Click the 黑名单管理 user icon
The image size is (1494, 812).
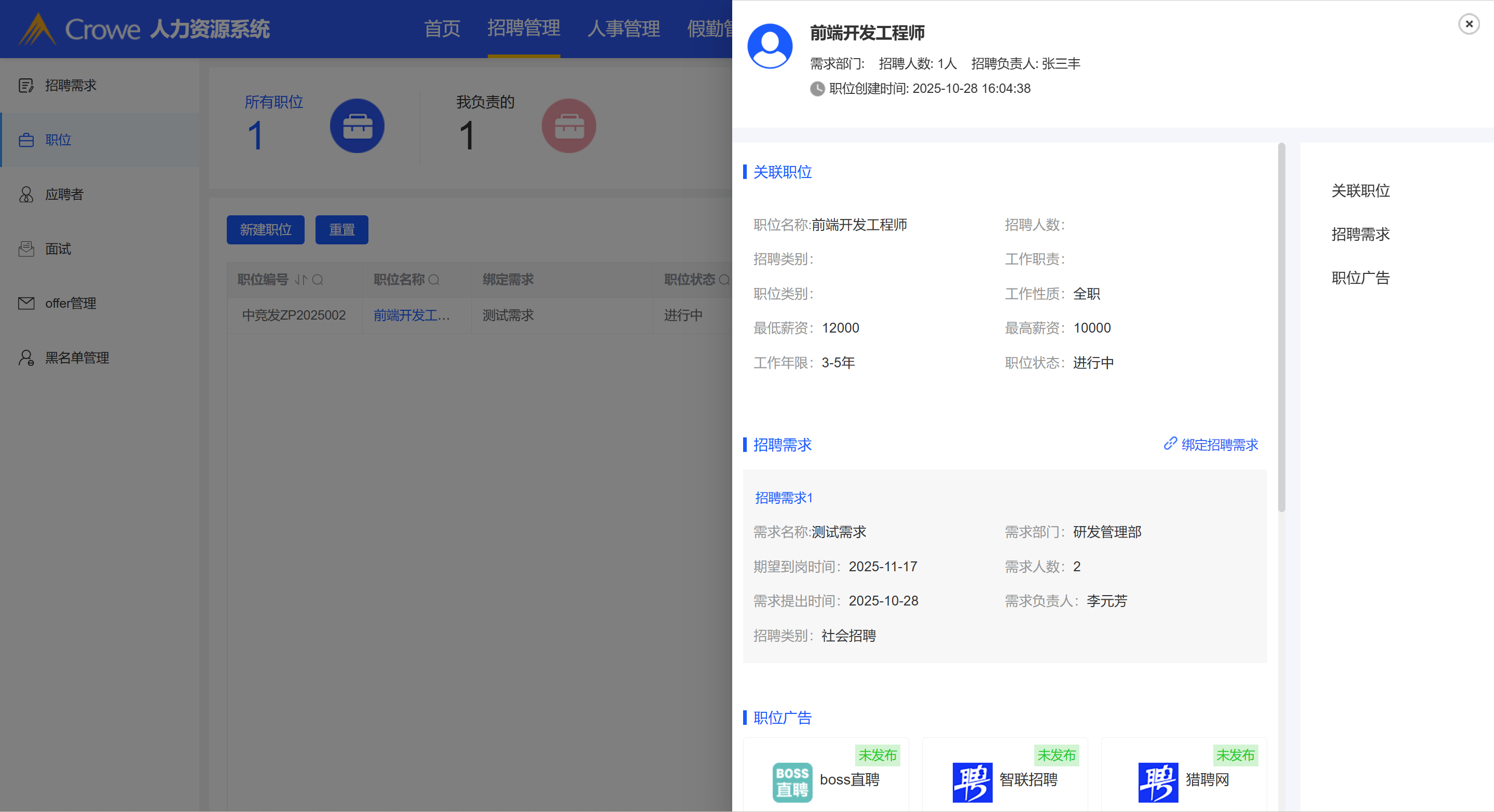click(25, 358)
